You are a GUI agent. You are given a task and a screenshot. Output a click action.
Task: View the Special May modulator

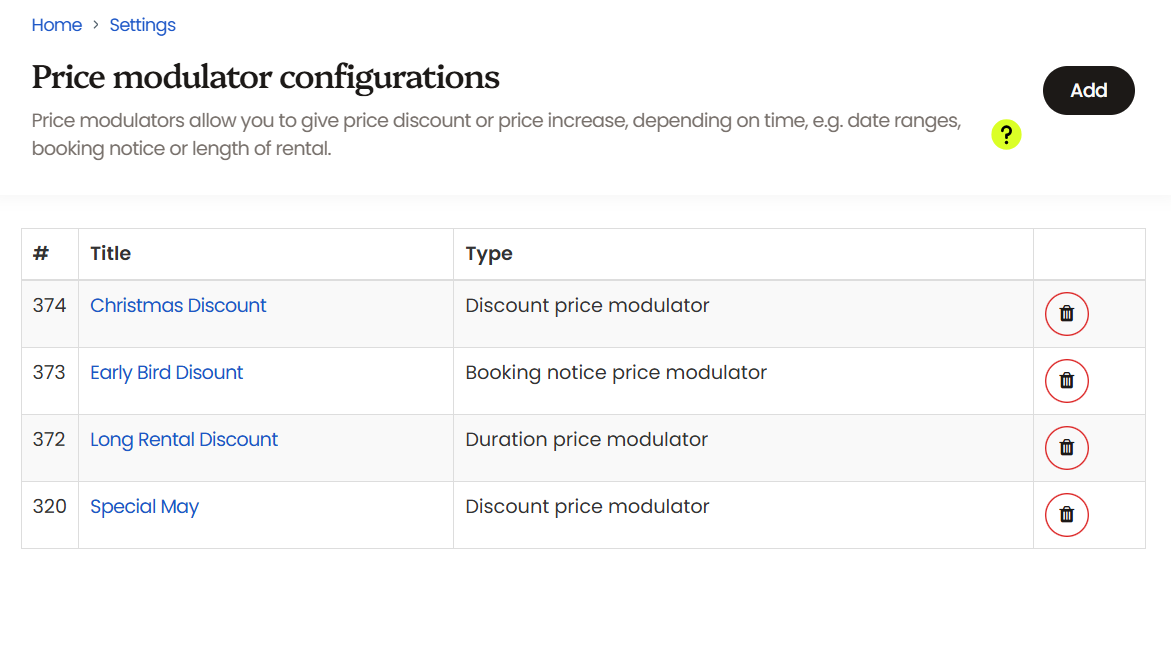(x=144, y=507)
